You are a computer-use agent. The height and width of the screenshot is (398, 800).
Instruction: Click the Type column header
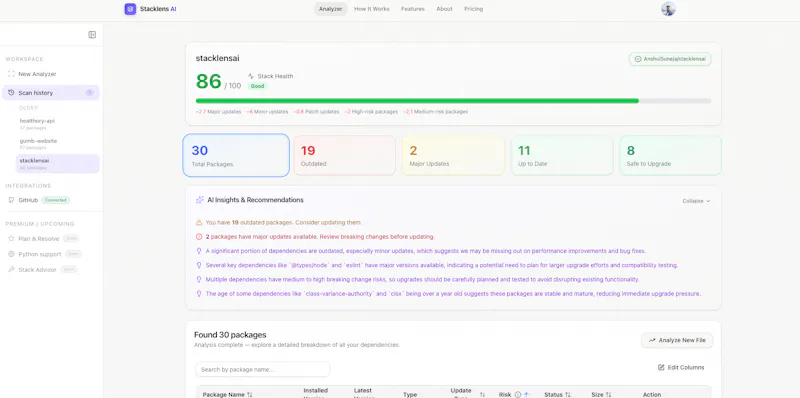point(410,394)
